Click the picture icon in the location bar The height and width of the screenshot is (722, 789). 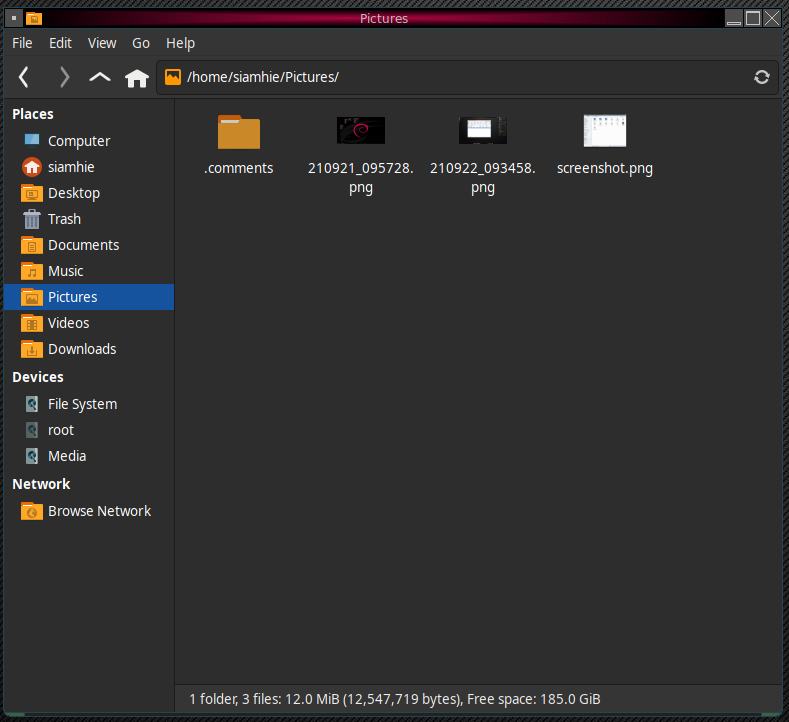click(173, 77)
